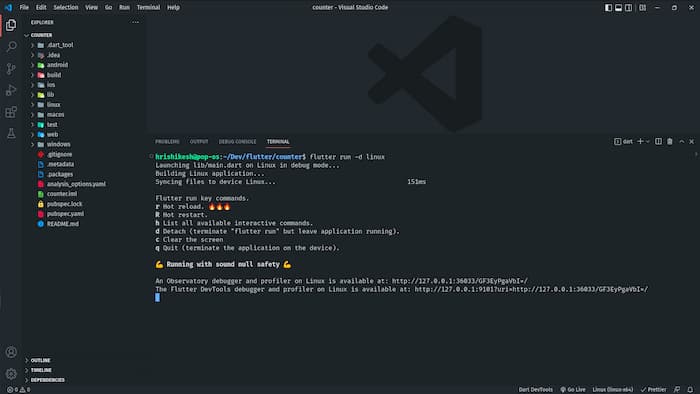Expand the android folder
Screen dimensions: 700x394
(x=57, y=65)
